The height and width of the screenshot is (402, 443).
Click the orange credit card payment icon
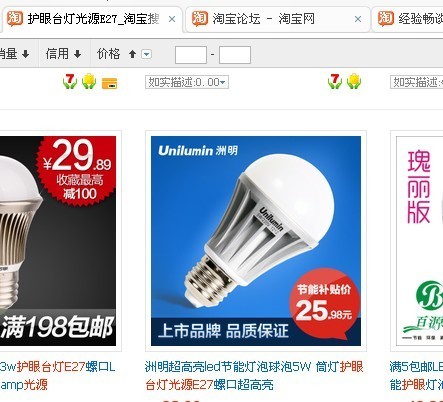pos(109,83)
